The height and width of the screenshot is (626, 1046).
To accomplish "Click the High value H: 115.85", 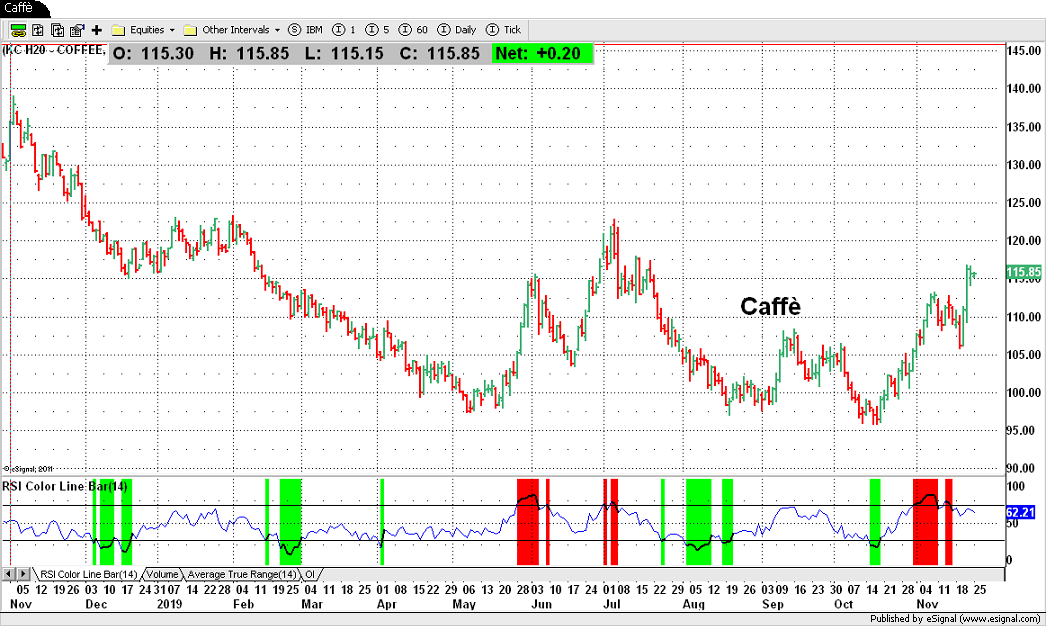I will point(249,53).
